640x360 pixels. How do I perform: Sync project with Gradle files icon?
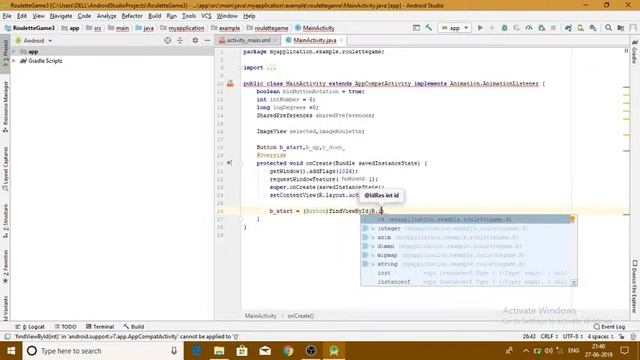[568, 28]
